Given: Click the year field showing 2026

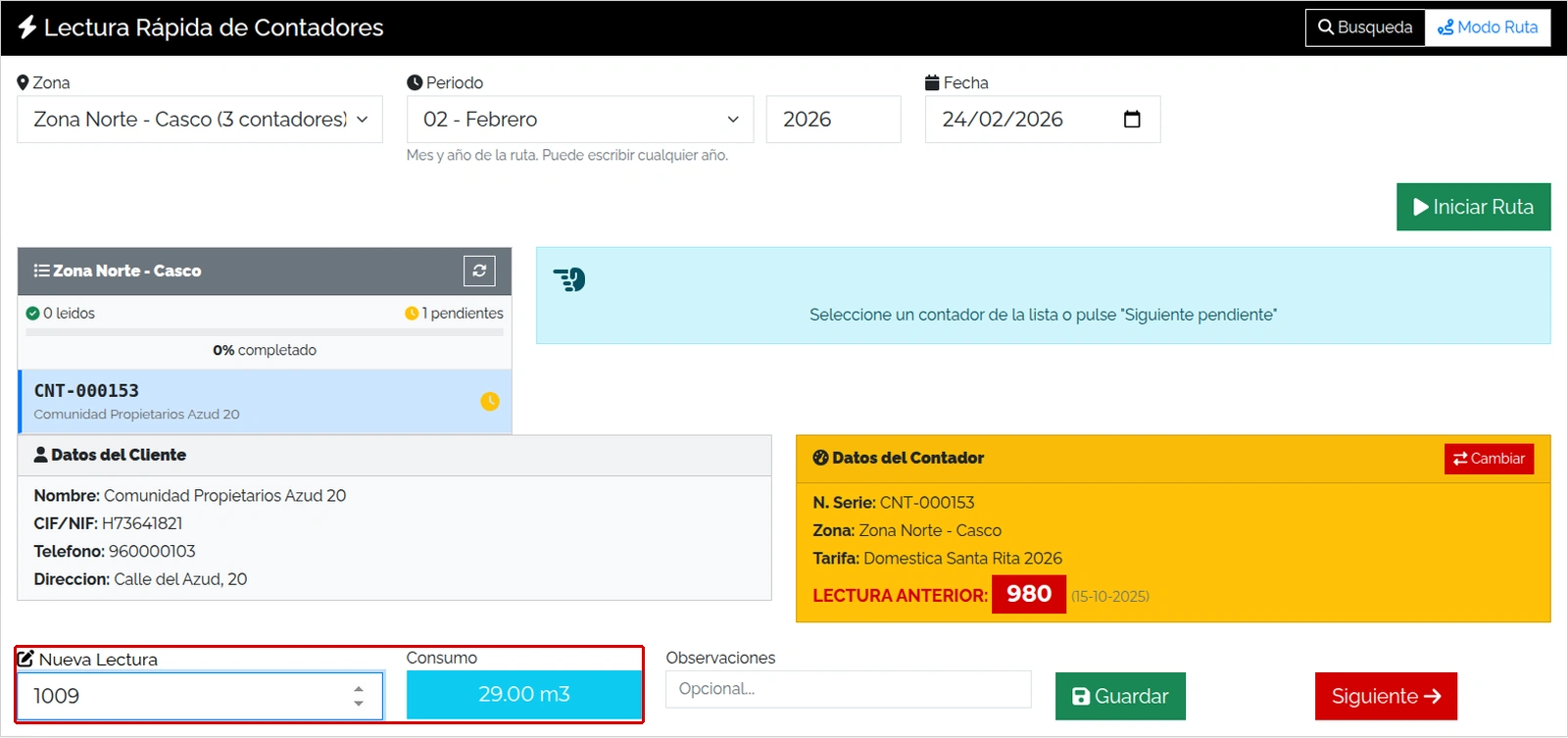Looking at the screenshot, I should click(833, 120).
